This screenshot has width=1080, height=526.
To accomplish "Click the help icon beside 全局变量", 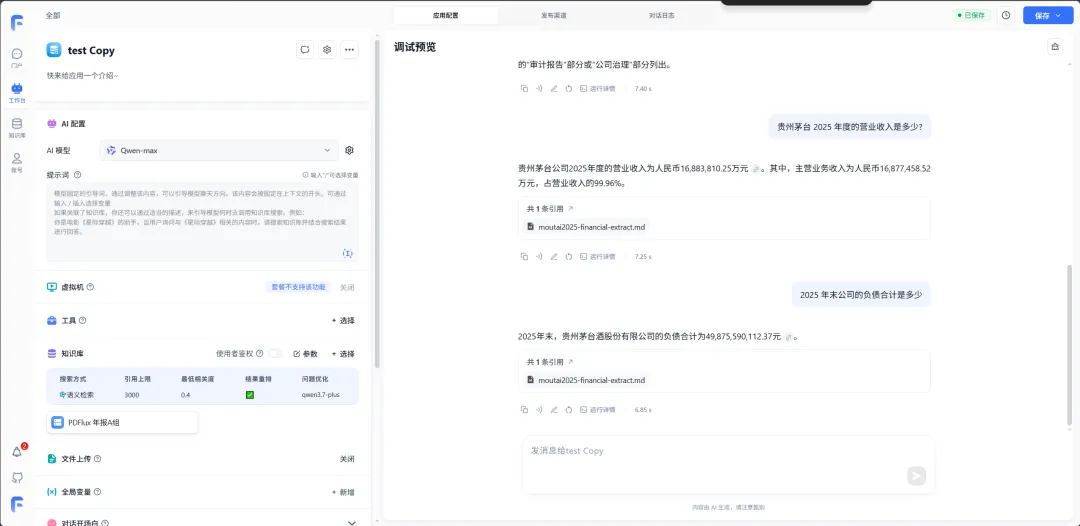I will 97,492.
